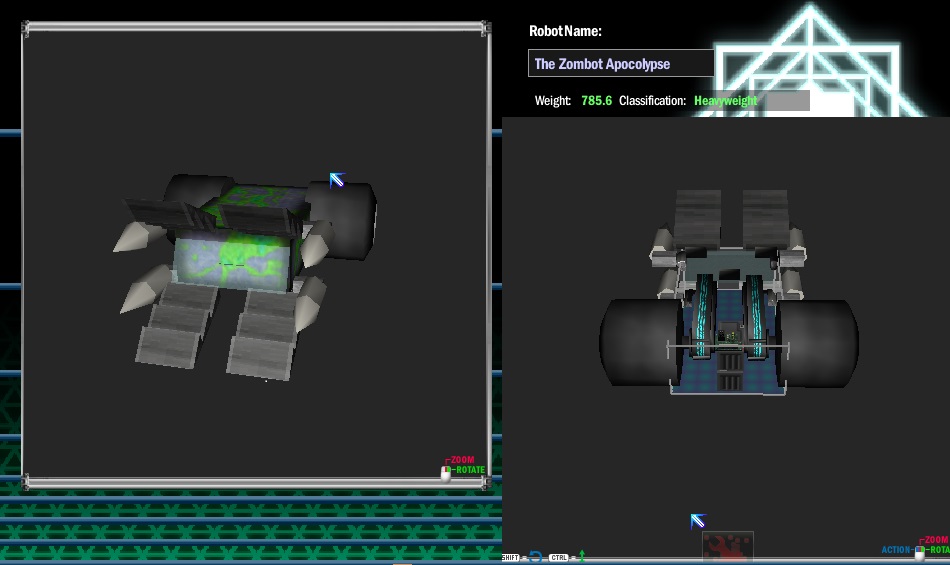Click the blue ACTION hint label
The image size is (950, 565).
click(896, 550)
